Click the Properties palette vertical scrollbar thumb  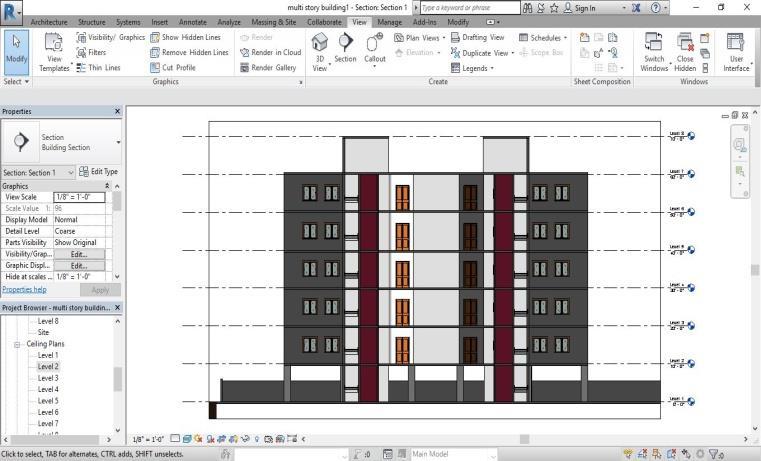tap(116, 201)
